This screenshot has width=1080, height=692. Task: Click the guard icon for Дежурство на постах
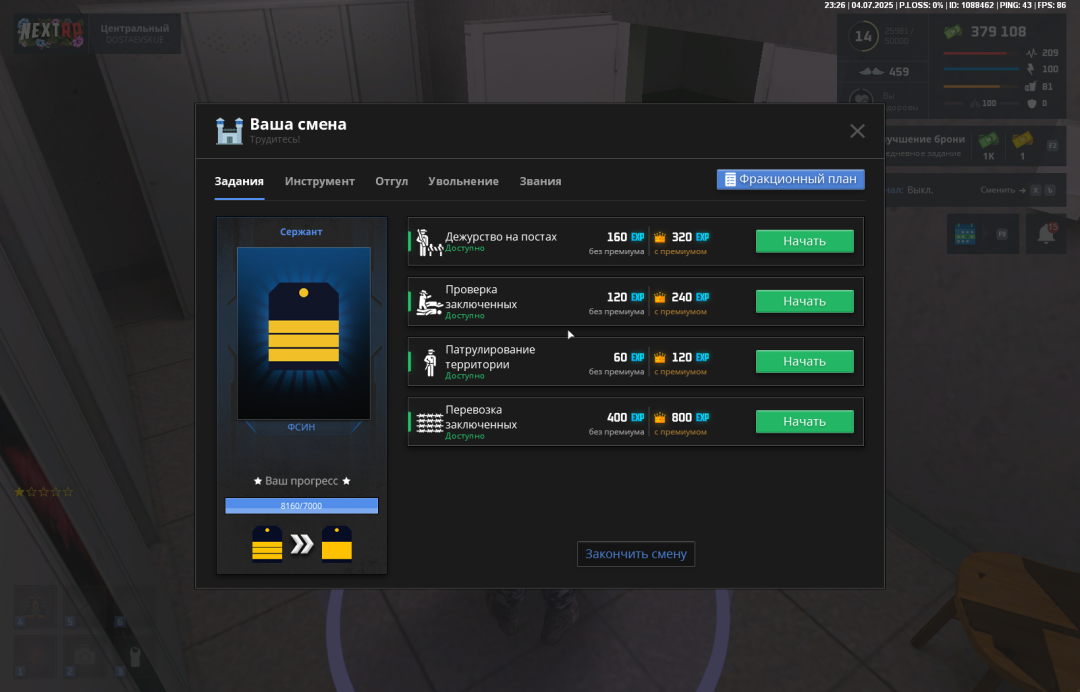tap(430, 242)
